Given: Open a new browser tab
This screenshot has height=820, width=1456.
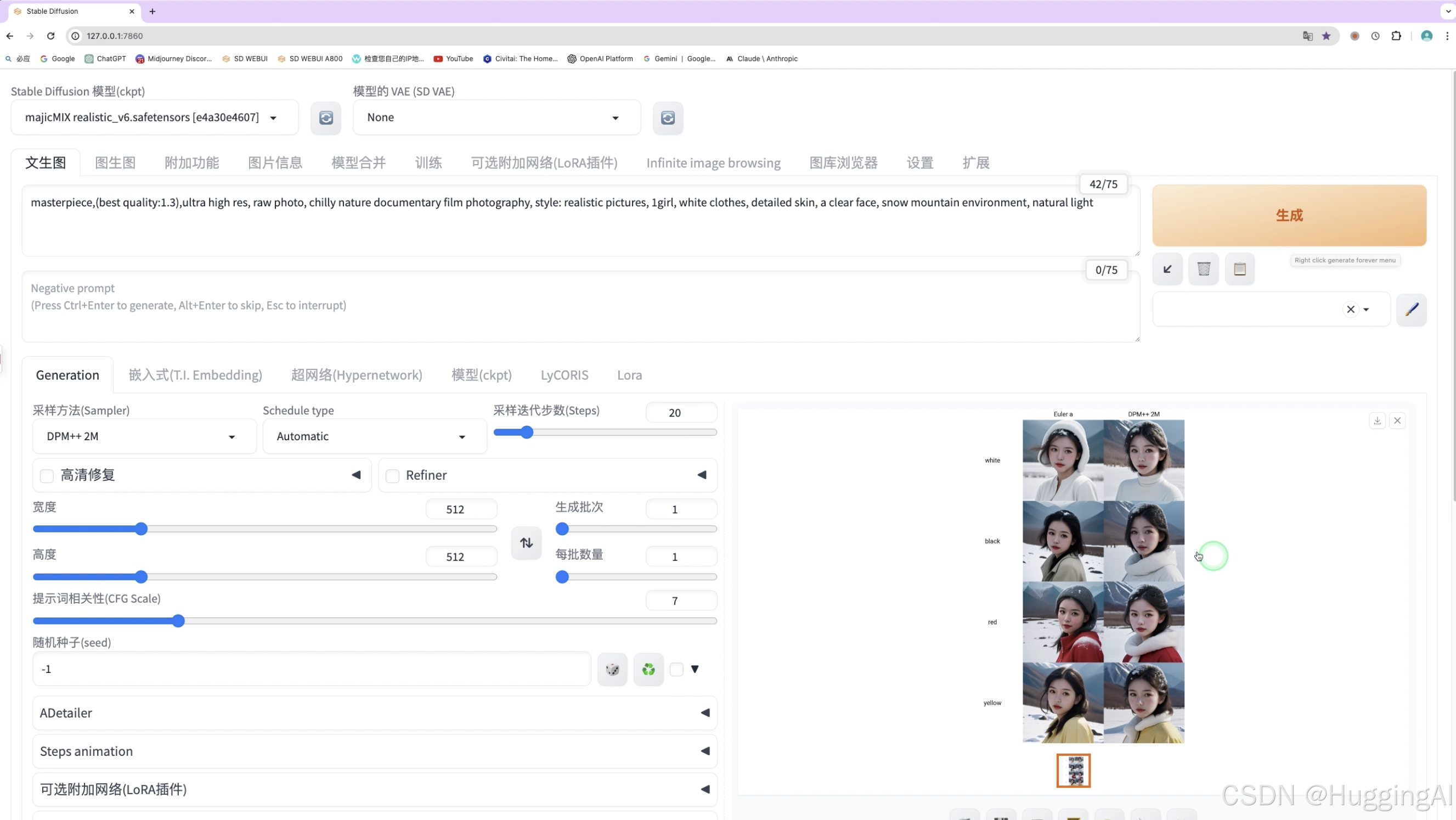Looking at the screenshot, I should [x=152, y=12].
